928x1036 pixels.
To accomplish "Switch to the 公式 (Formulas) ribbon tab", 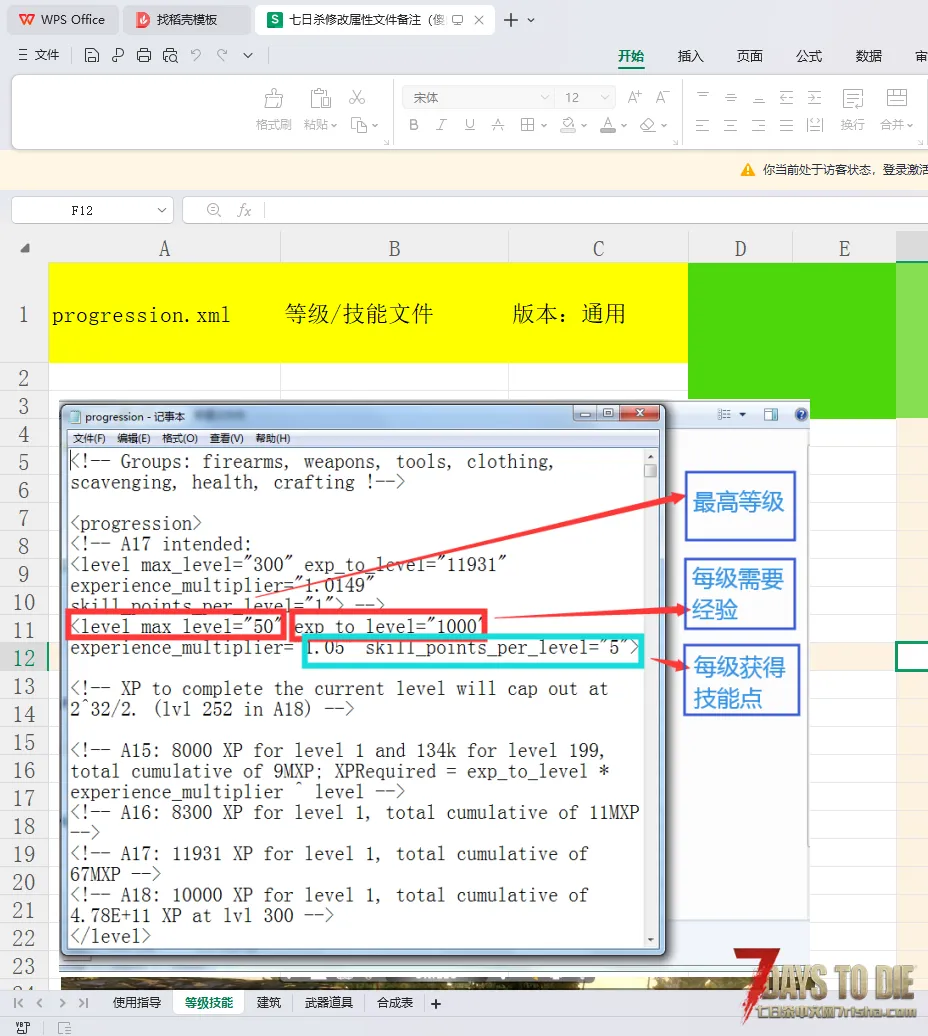I will pyautogui.click(x=809, y=56).
